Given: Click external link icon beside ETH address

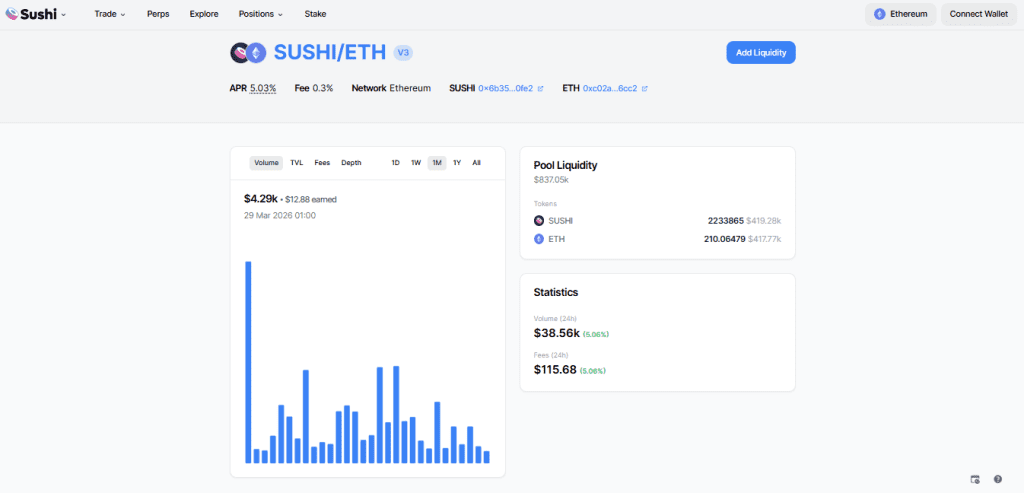Looking at the screenshot, I should point(645,88).
